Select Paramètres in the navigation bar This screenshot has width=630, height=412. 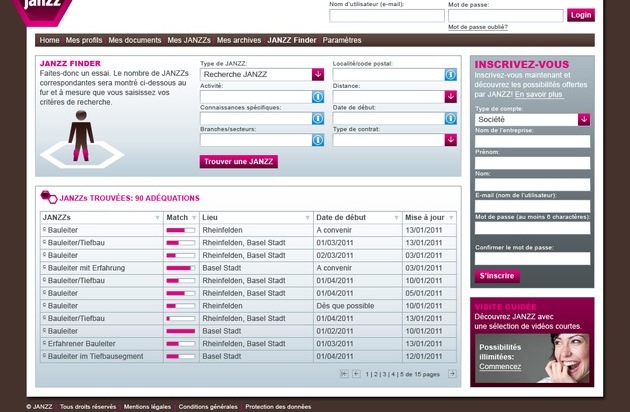click(342, 40)
